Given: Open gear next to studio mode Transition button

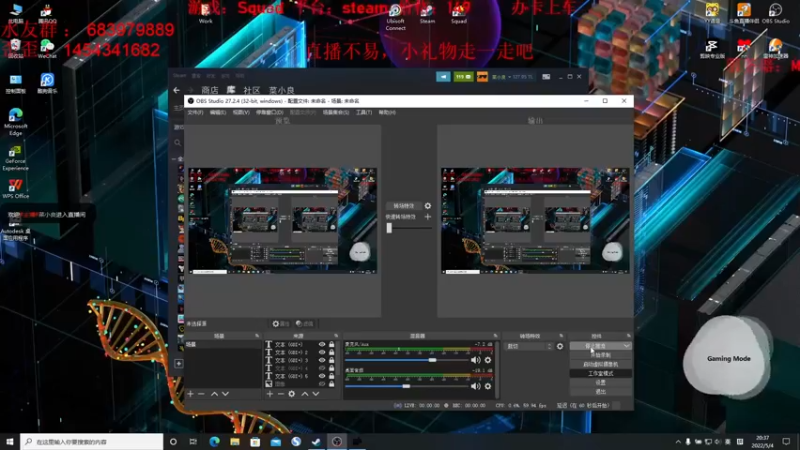Looking at the screenshot, I should (x=428, y=206).
